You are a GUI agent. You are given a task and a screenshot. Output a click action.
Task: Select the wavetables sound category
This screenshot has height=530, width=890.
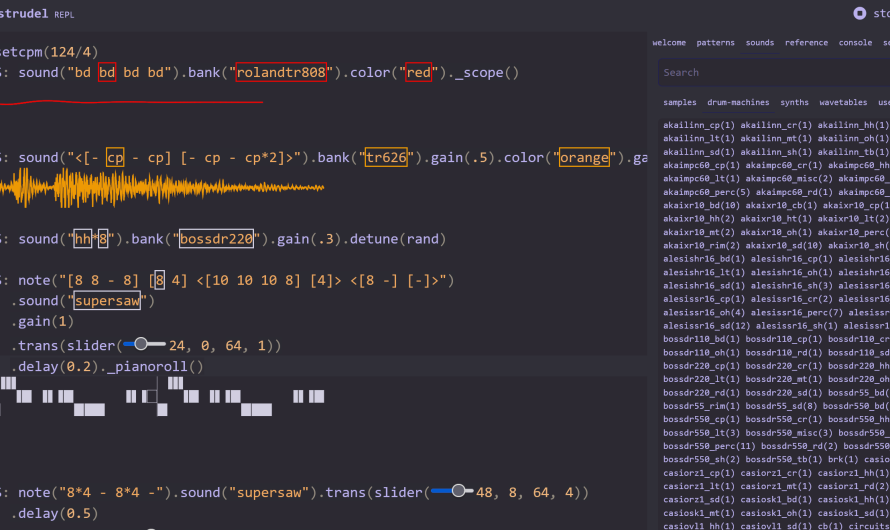844,102
